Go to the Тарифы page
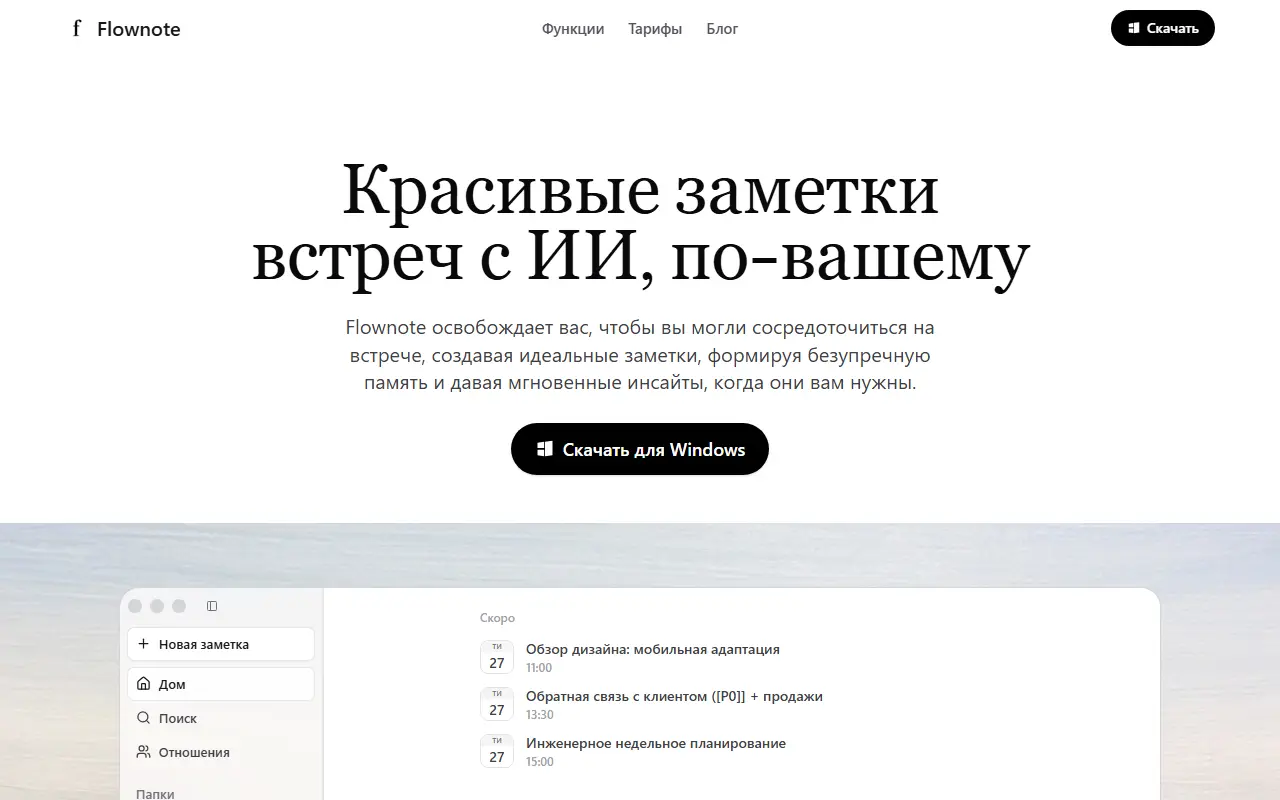This screenshot has height=800, width=1280. (x=655, y=29)
